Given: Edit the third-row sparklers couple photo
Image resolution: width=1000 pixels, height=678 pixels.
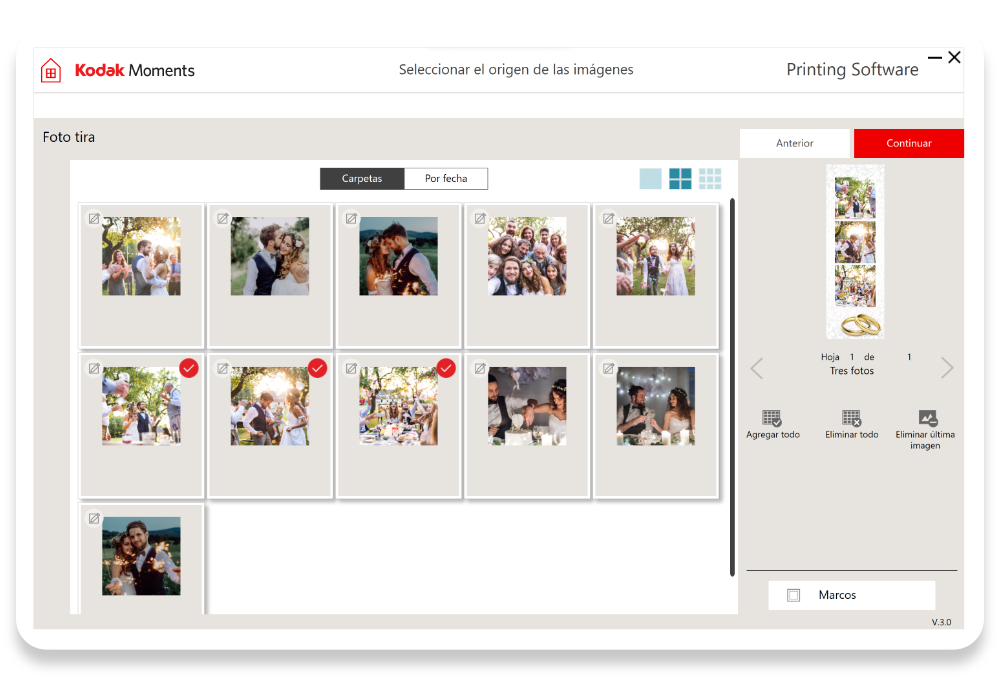Looking at the screenshot, I should (94, 519).
